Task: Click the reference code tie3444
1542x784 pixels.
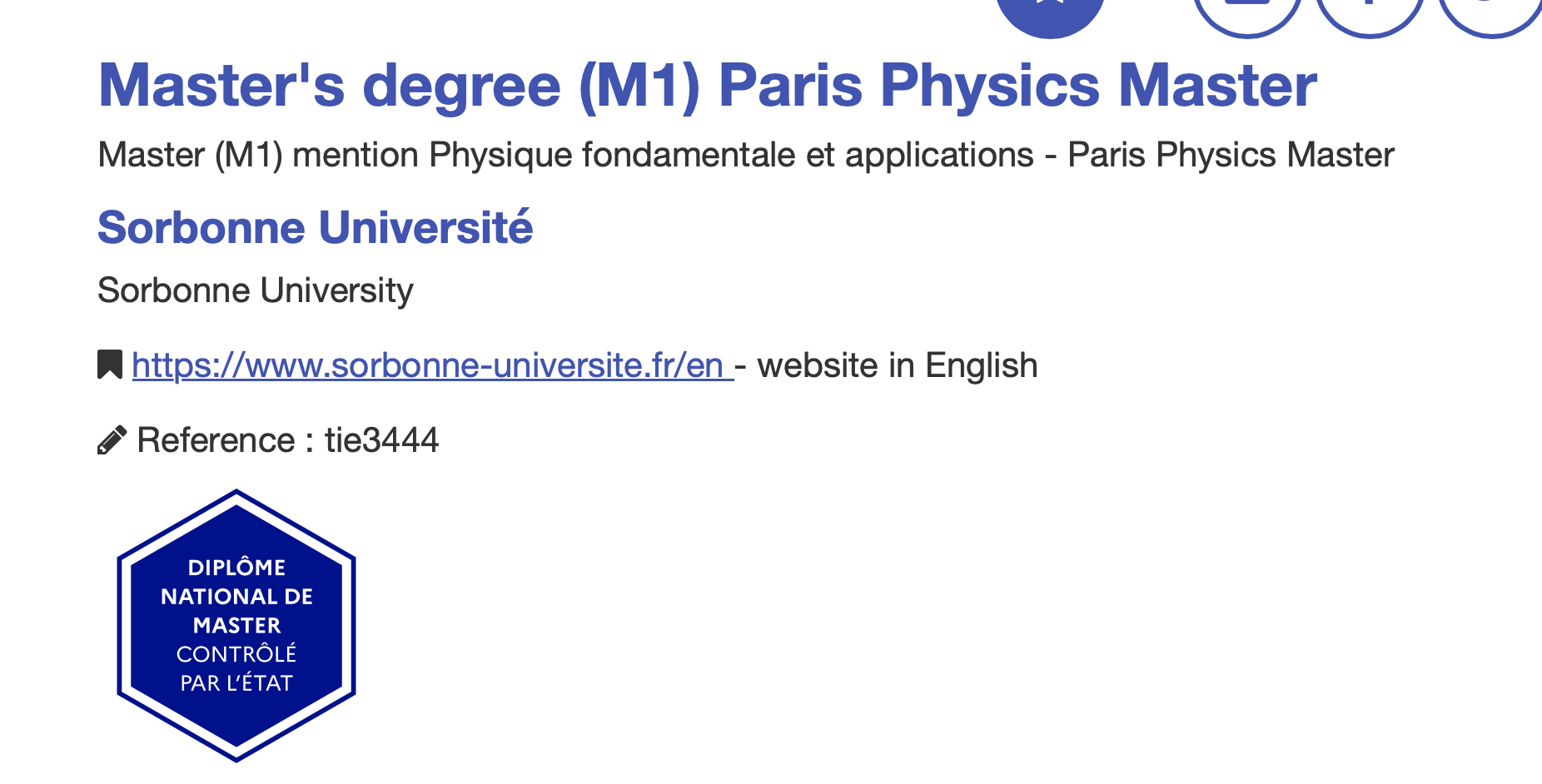Action: [381, 440]
